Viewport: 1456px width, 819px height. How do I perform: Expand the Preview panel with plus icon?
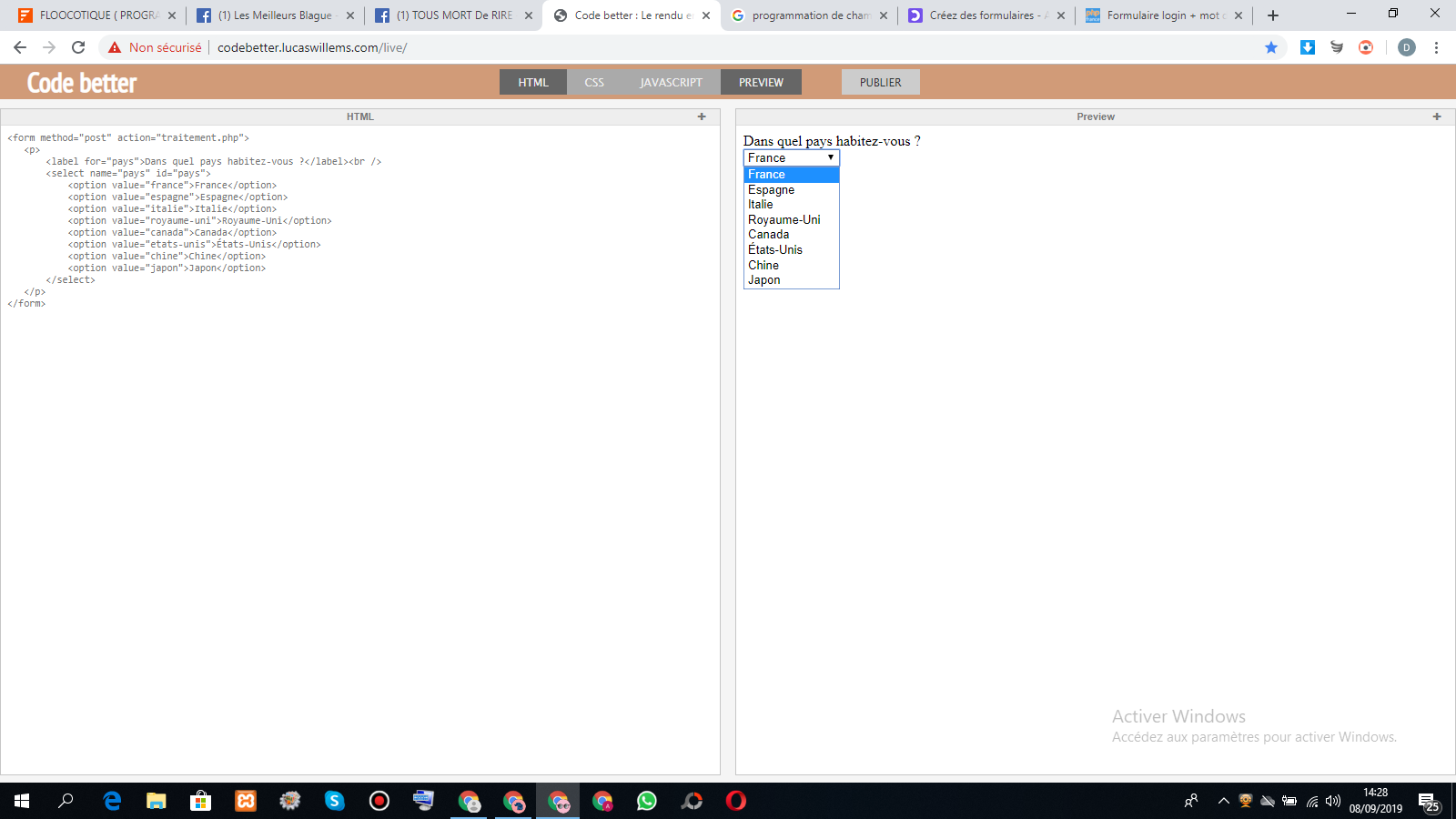1437,116
